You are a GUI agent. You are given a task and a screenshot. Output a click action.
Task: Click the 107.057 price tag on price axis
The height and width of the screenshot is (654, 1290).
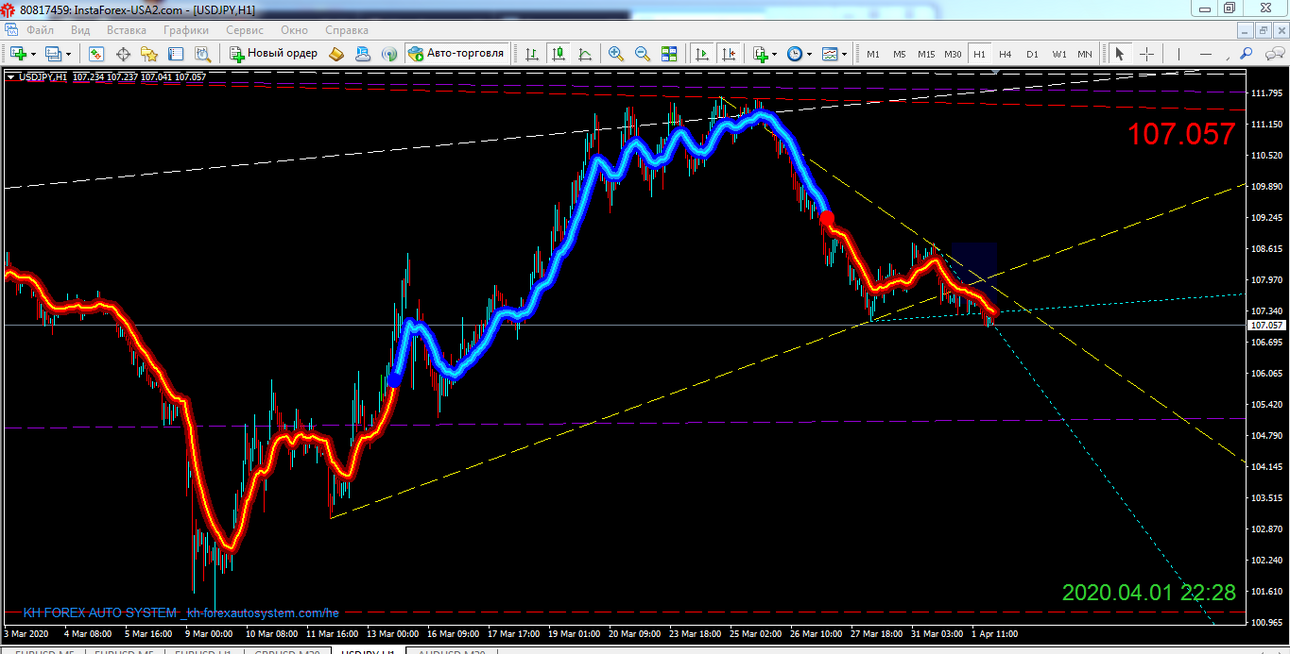coord(1267,325)
